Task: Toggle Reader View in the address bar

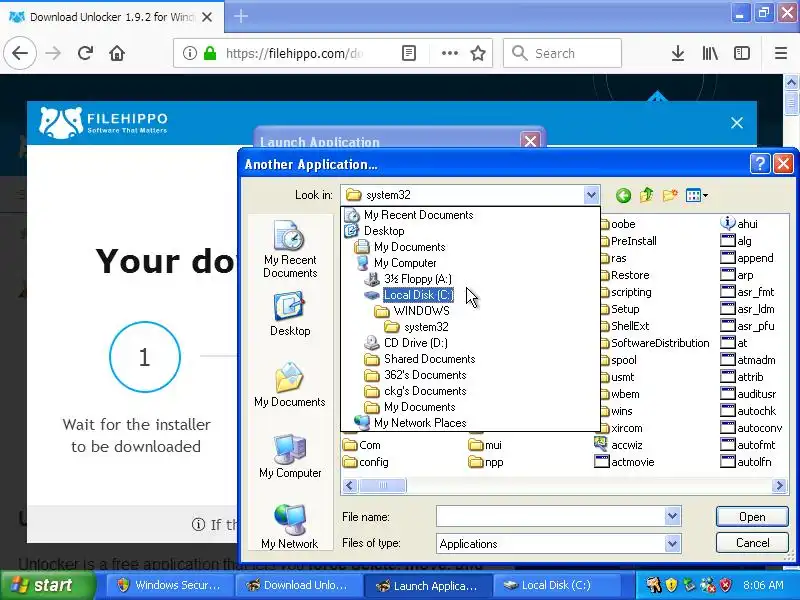Action: pos(409,53)
